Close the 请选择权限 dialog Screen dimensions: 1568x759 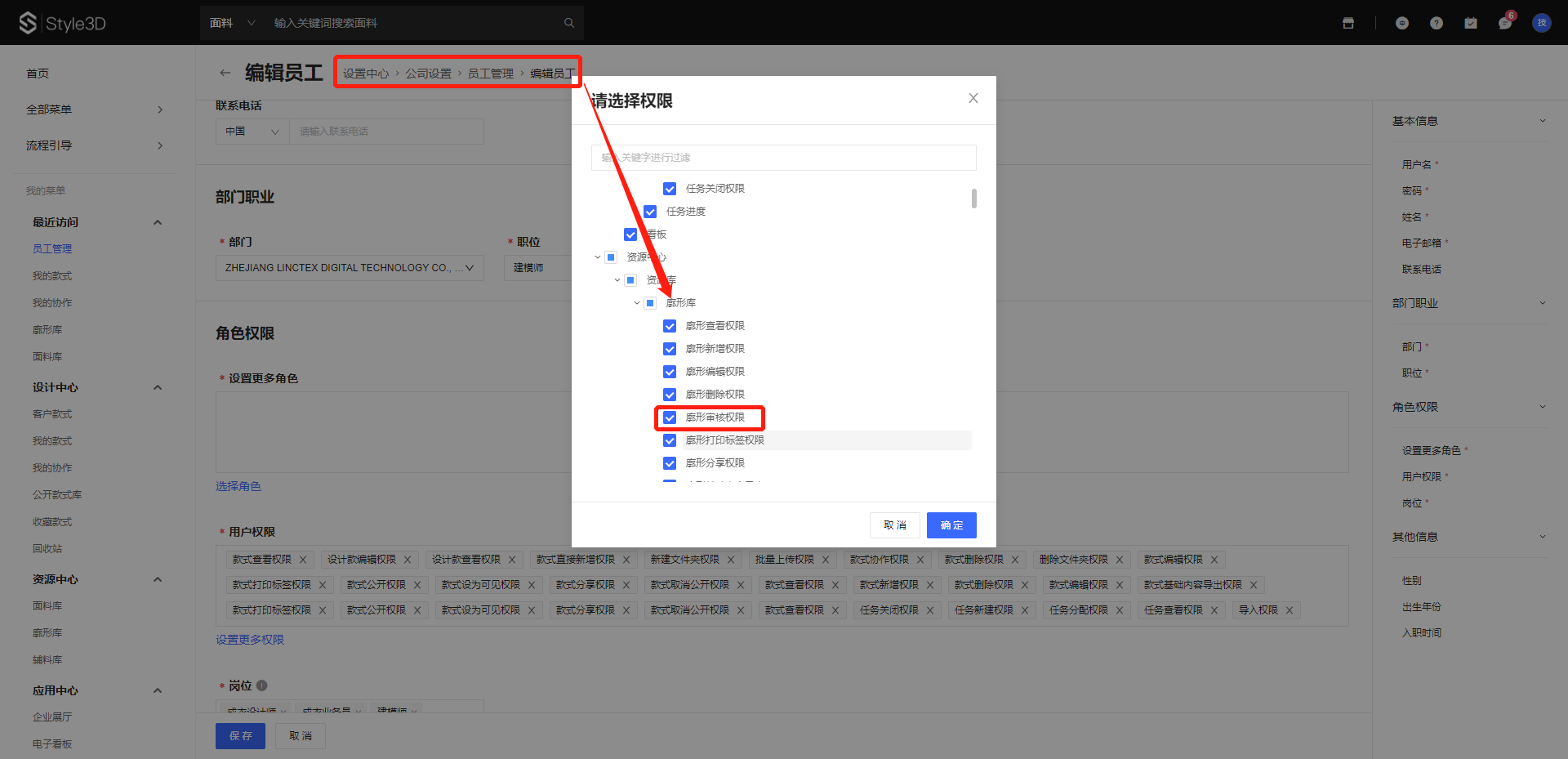tap(973, 98)
